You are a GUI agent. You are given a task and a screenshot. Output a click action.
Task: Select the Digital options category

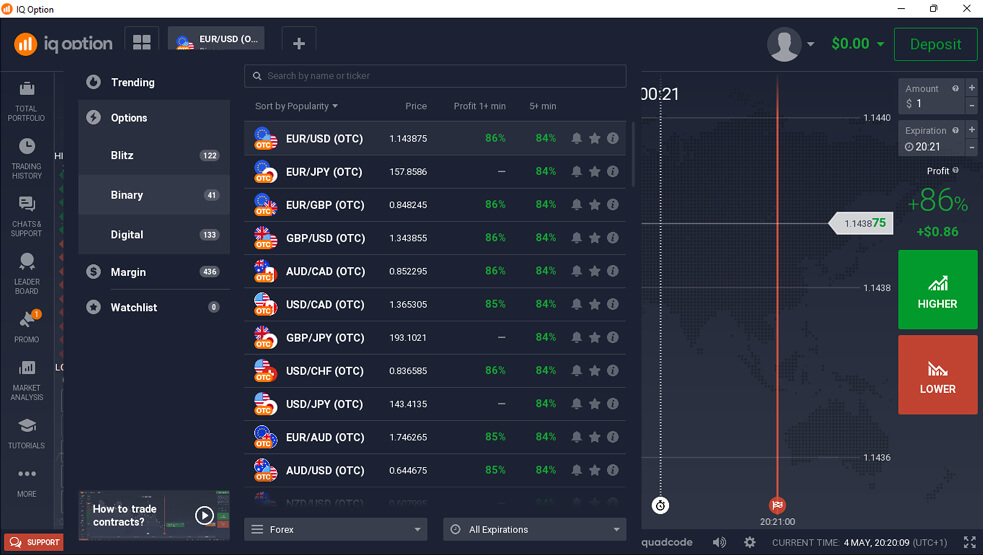[127, 235]
